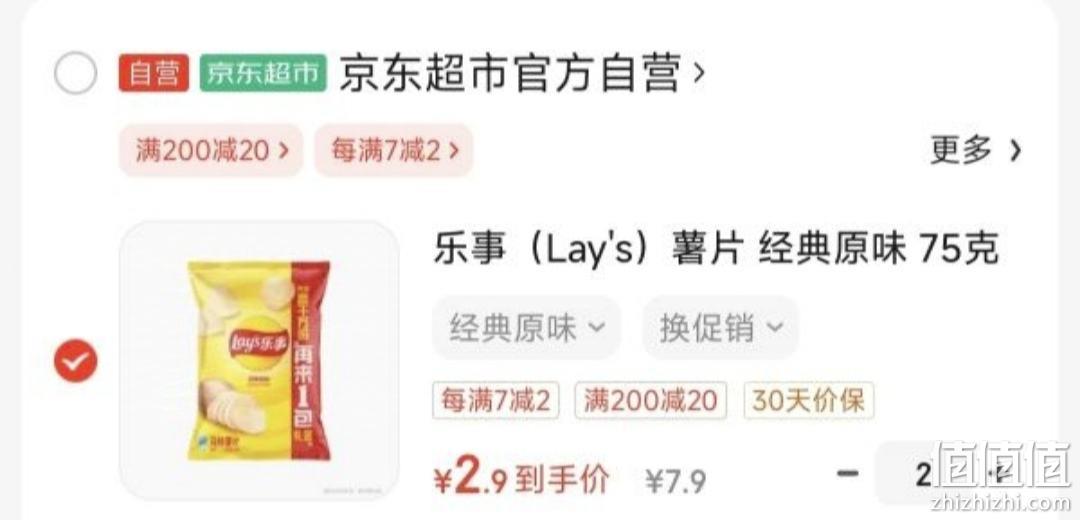Select the unchecked store circle beside 自营
1080x520 pixels.
76,73
